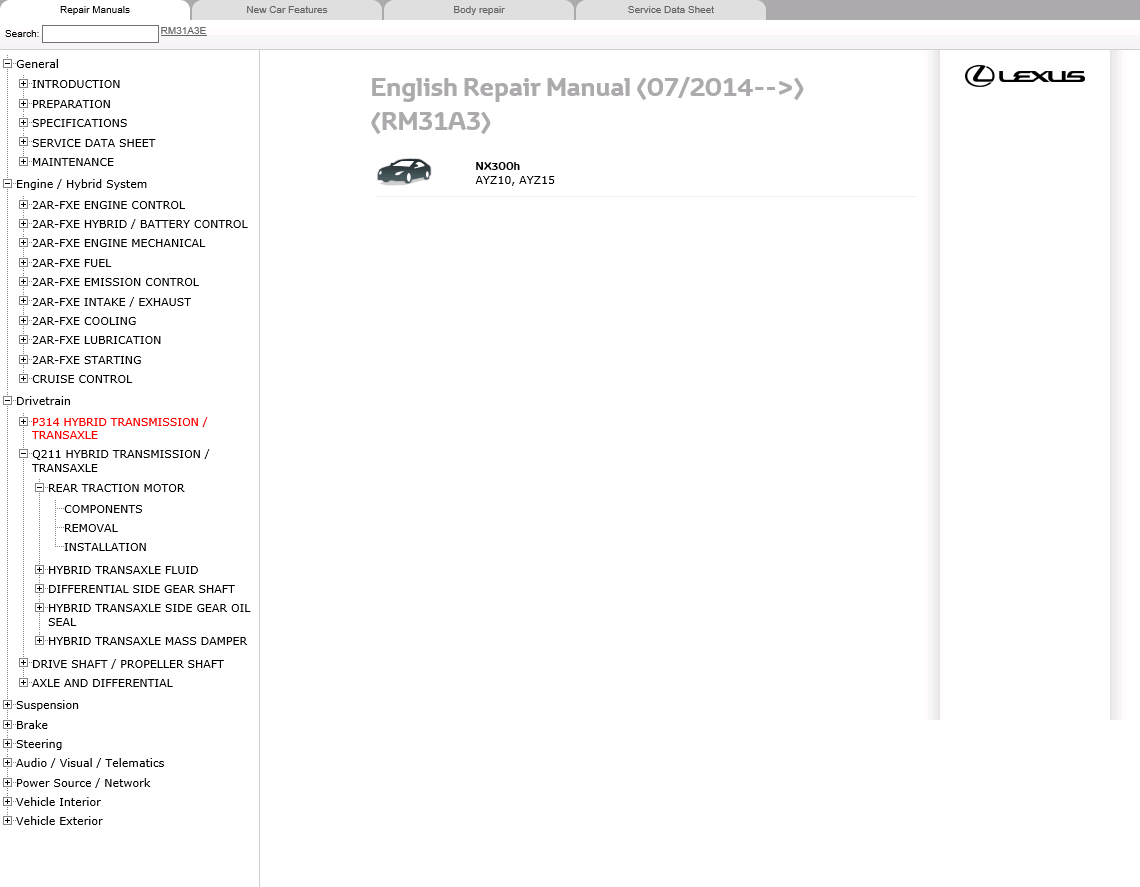
Task: Expand Power Source / Network
Action: click(x=8, y=782)
